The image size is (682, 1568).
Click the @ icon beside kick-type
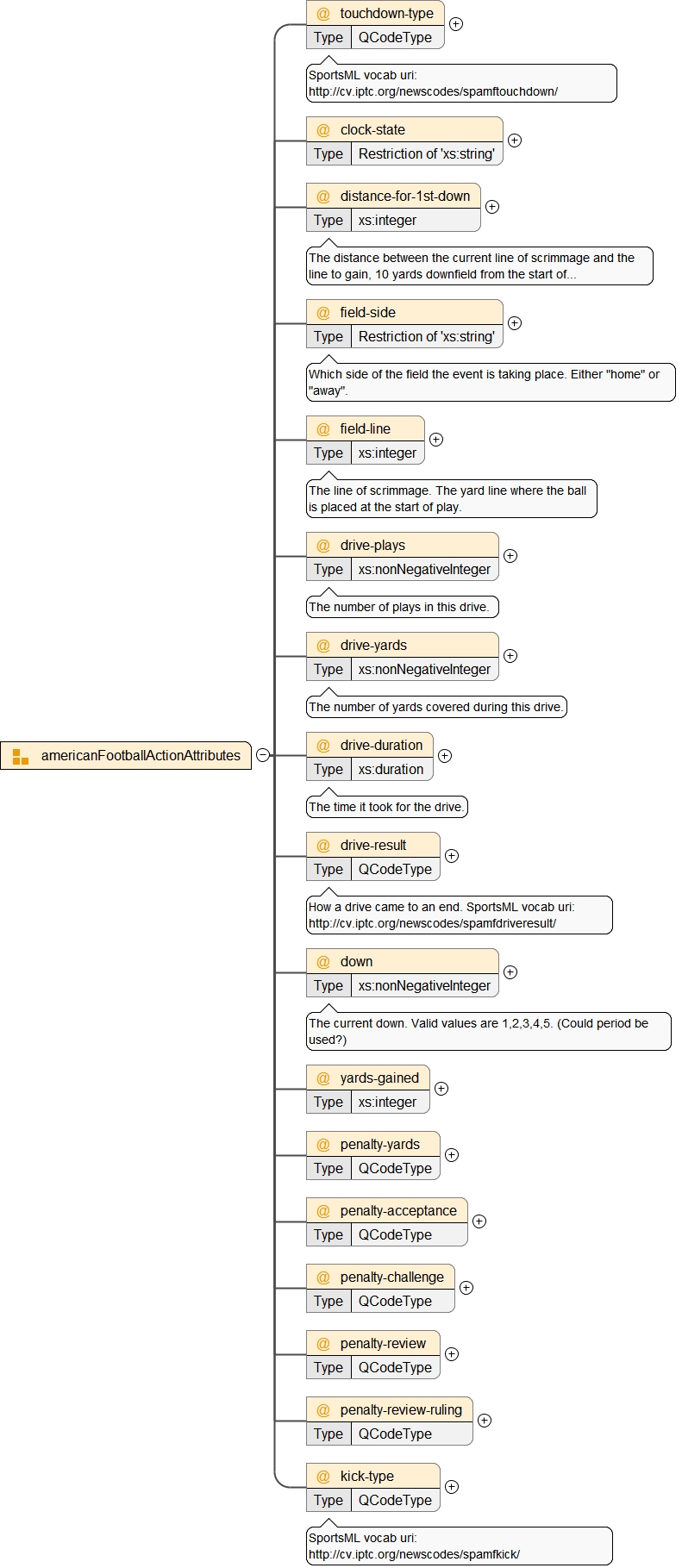tap(323, 1477)
